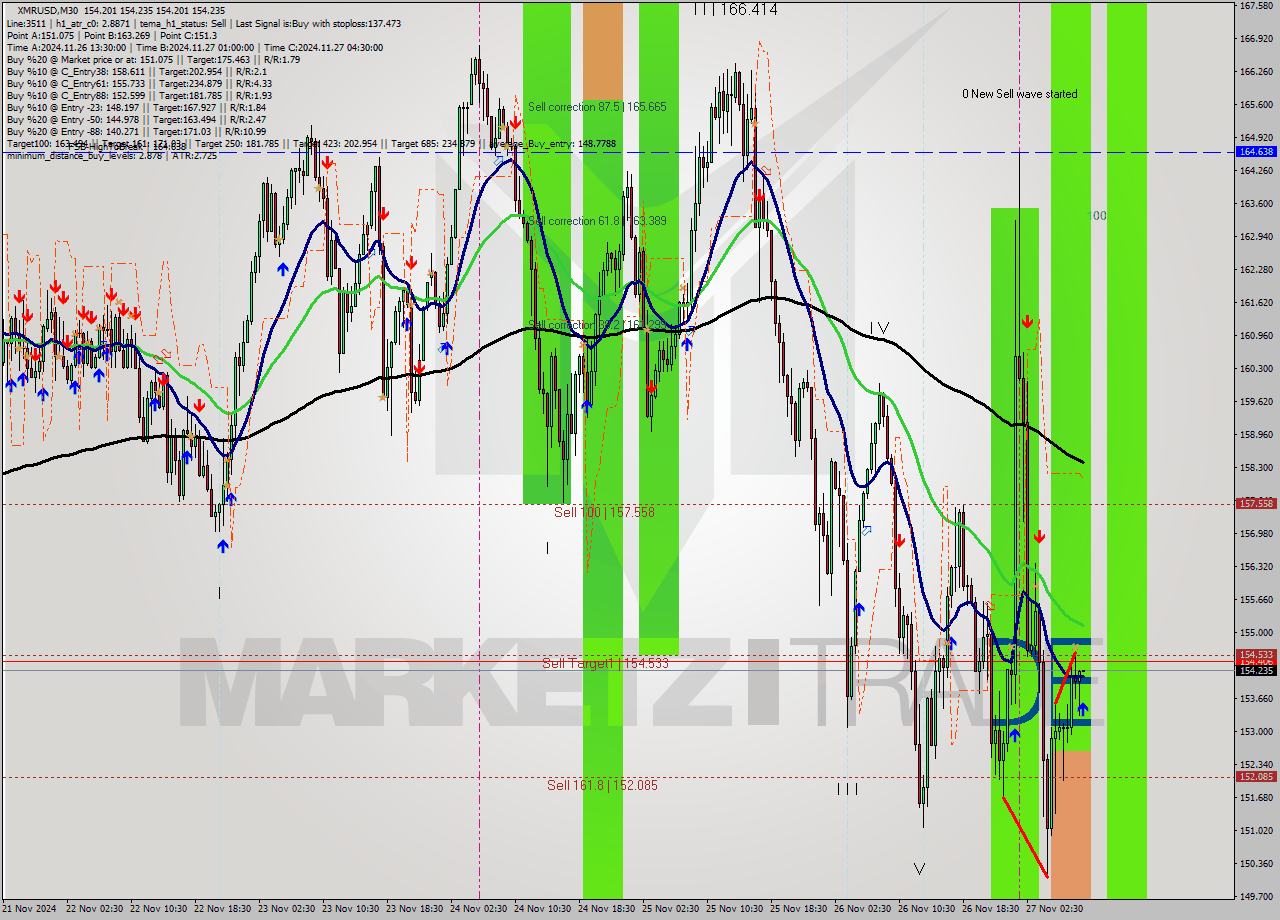Image resolution: width=1280 pixels, height=920 pixels.
Task: Click the '0 New Sell wave started' annotation
Action: (1020, 94)
